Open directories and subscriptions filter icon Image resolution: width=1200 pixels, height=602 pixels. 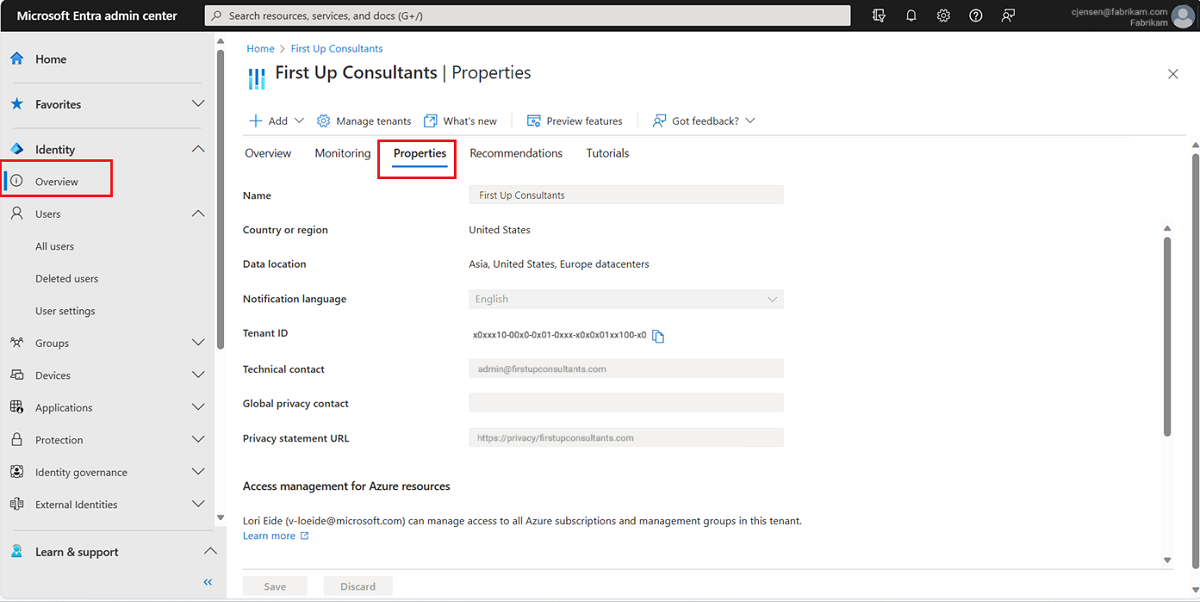point(878,15)
